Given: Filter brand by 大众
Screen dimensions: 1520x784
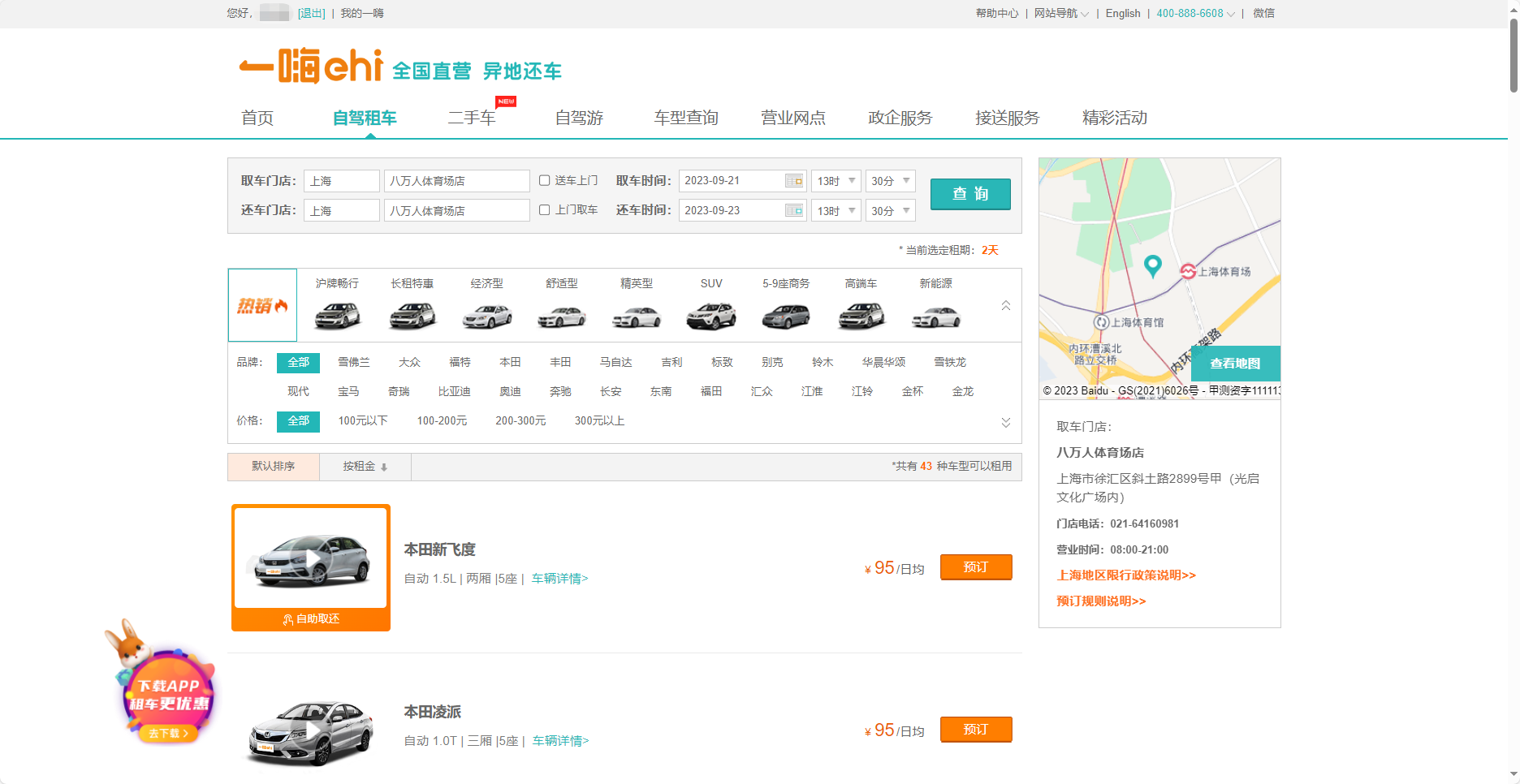Looking at the screenshot, I should coord(409,363).
